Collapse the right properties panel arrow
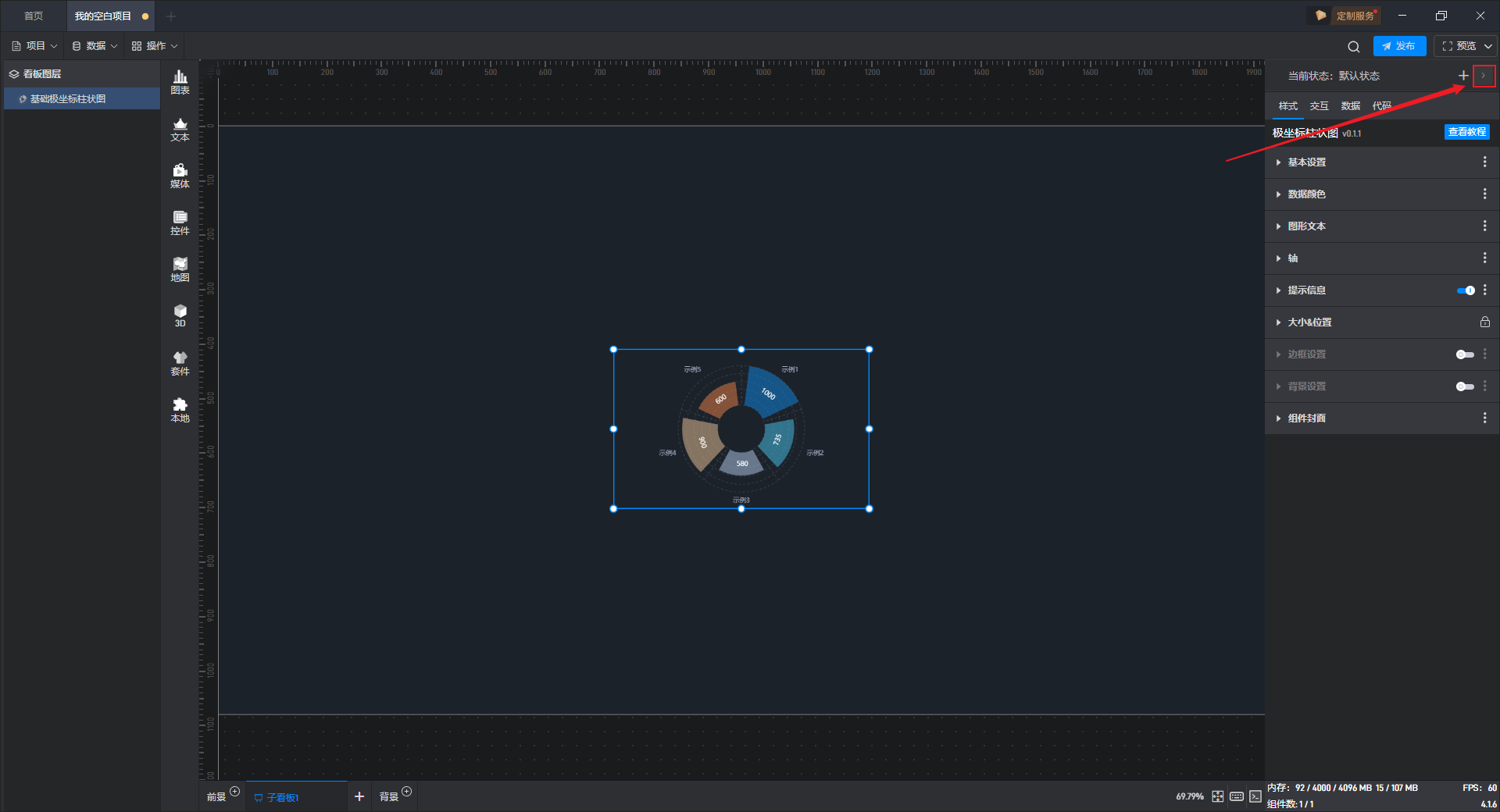 click(x=1484, y=76)
